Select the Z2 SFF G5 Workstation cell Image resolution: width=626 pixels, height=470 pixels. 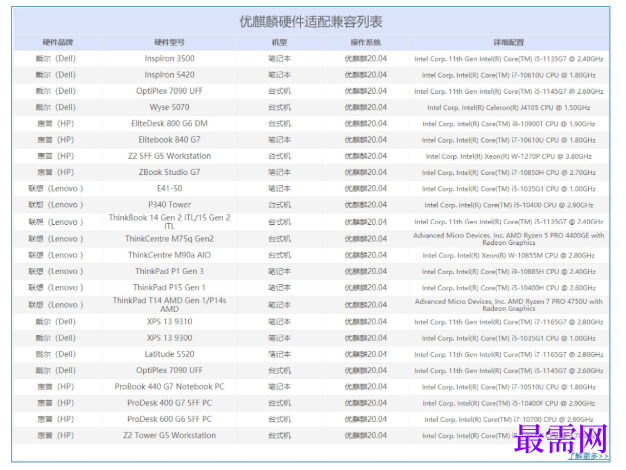(169, 156)
